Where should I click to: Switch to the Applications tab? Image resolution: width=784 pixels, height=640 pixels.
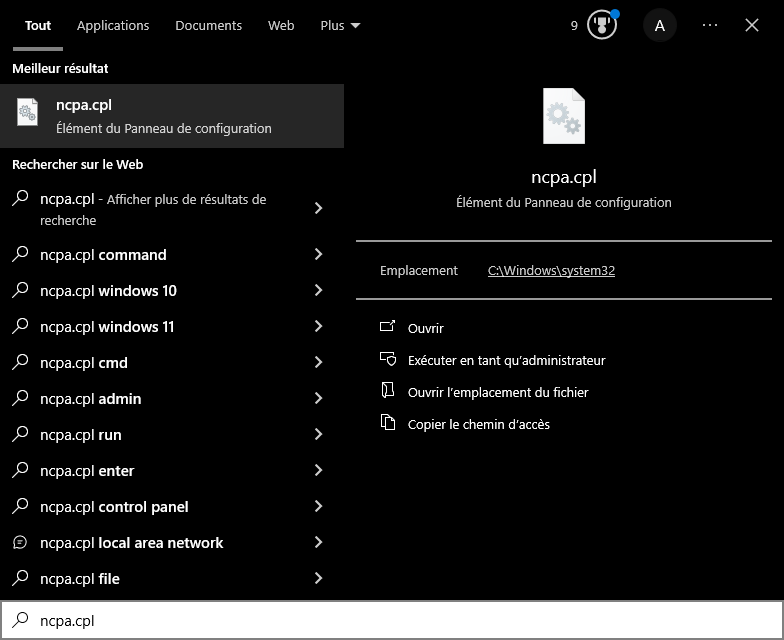click(x=113, y=26)
